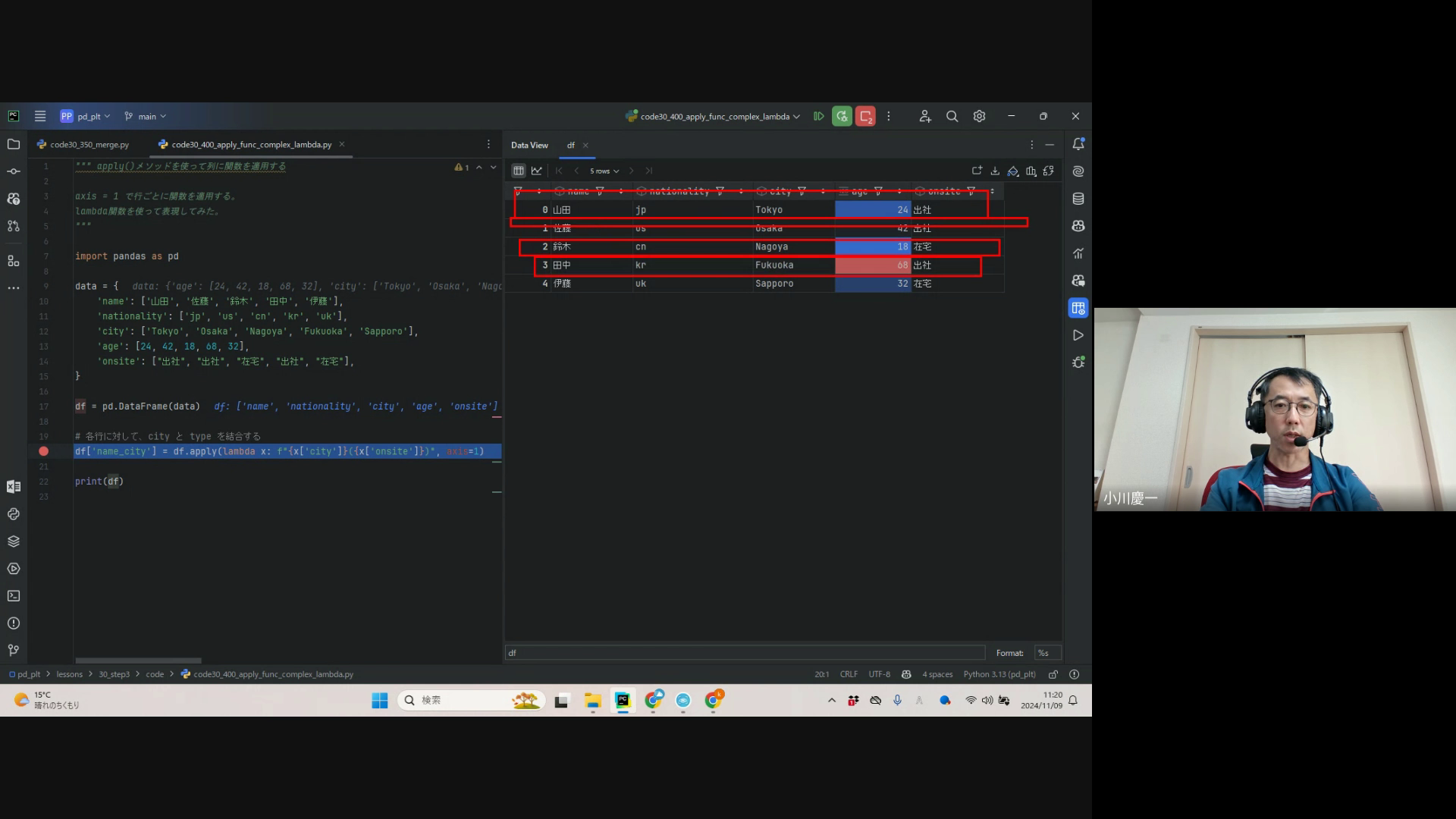Open the Database tool window in right sidebar

point(1078,199)
